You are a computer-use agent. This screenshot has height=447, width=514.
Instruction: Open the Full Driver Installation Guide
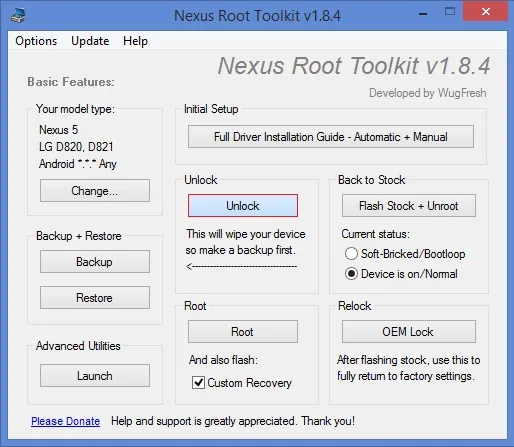pos(331,137)
